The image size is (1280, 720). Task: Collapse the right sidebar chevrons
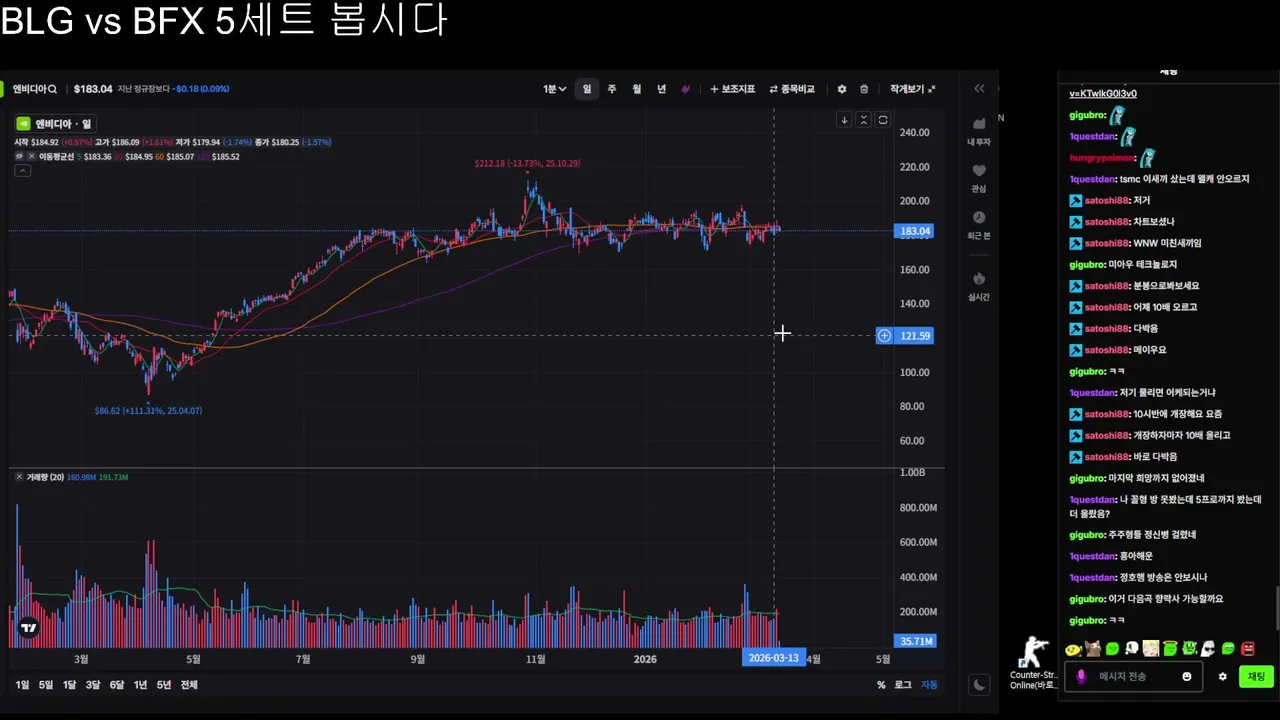click(x=979, y=89)
